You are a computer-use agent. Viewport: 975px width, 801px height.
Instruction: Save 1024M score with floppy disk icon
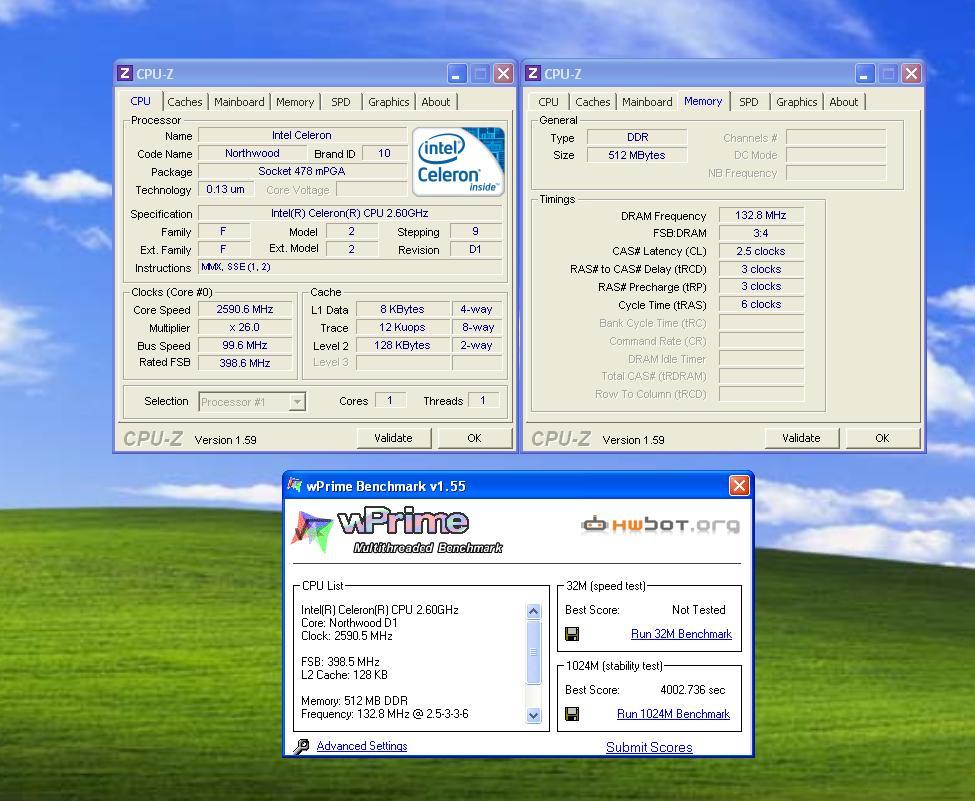coord(572,713)
